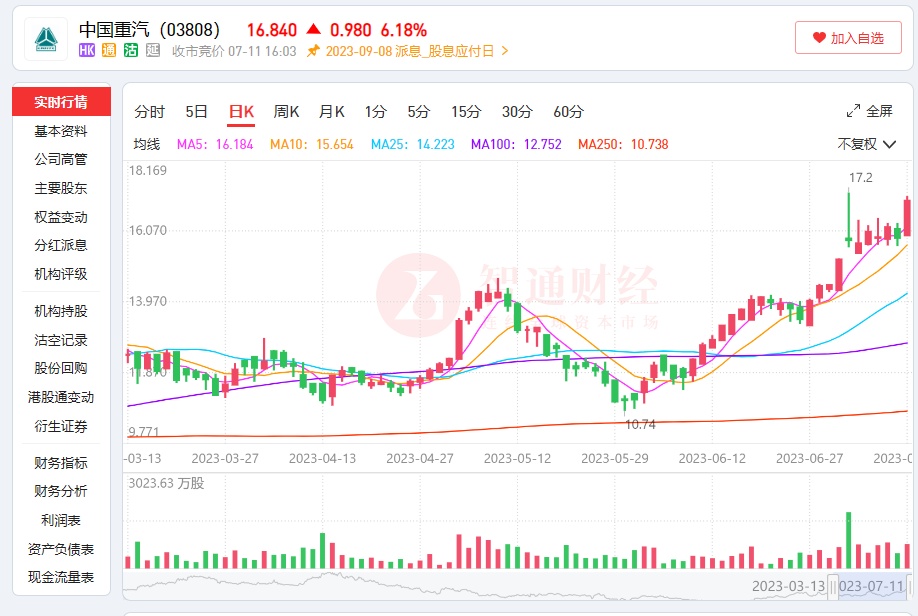Open 资产负债表 balance sheet page

[x=61, y=549]
